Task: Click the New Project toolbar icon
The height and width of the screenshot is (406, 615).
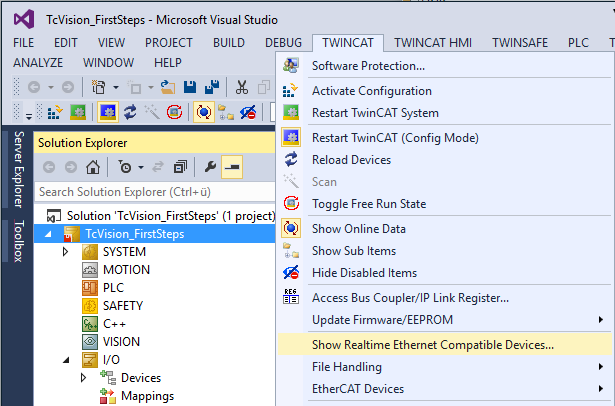Action: click(98, 87)
